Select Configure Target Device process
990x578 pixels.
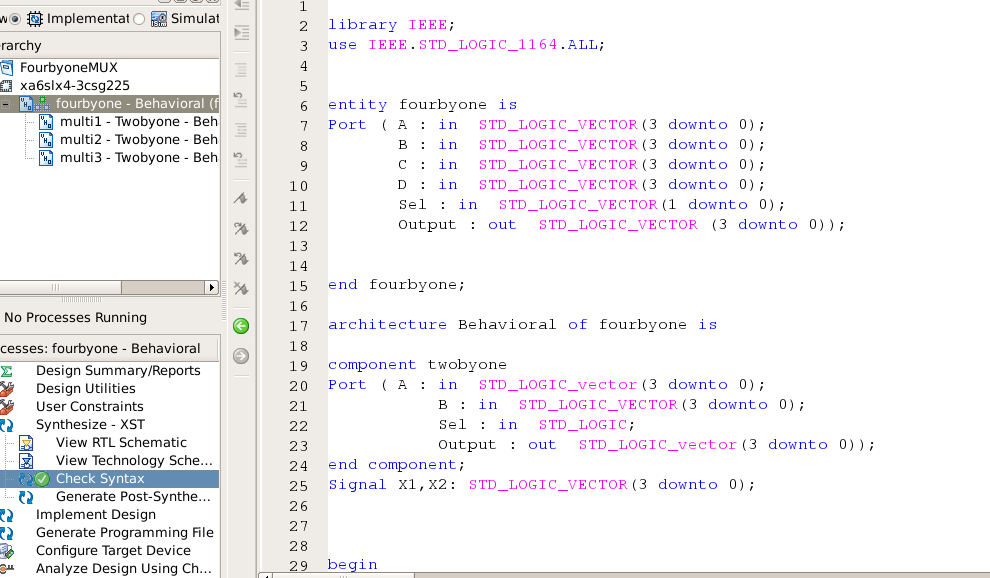coord(113,551)
